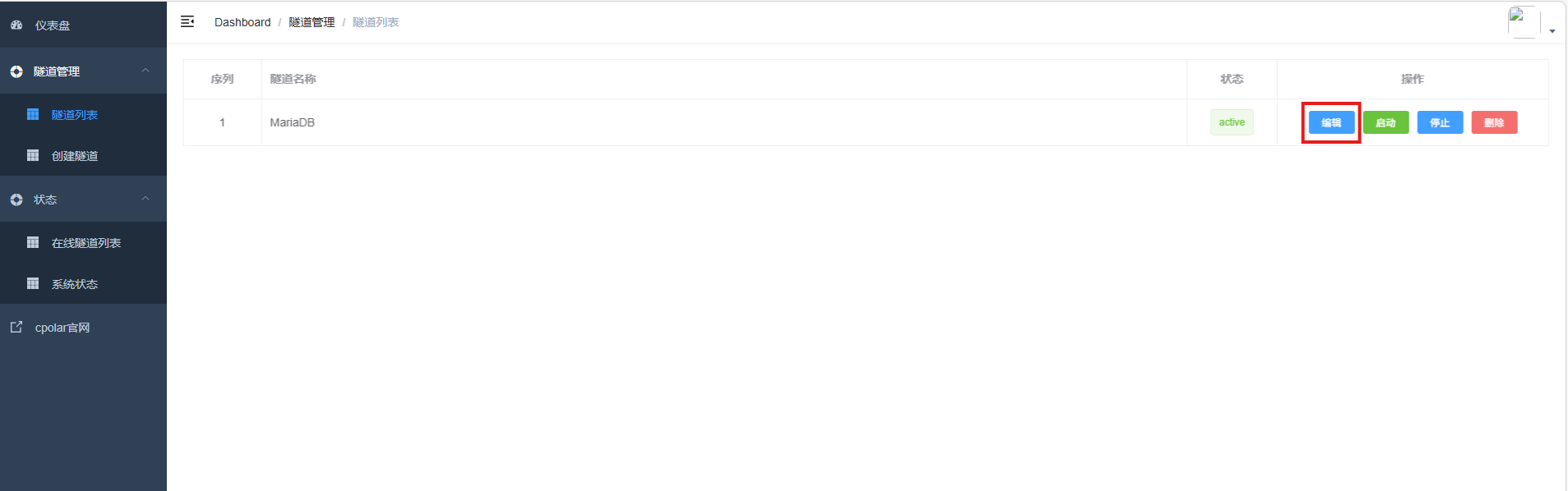Collapse the 状态 menu chevron
The width and height of the screenshot is (1568, 491).
[x=145, y=199]
